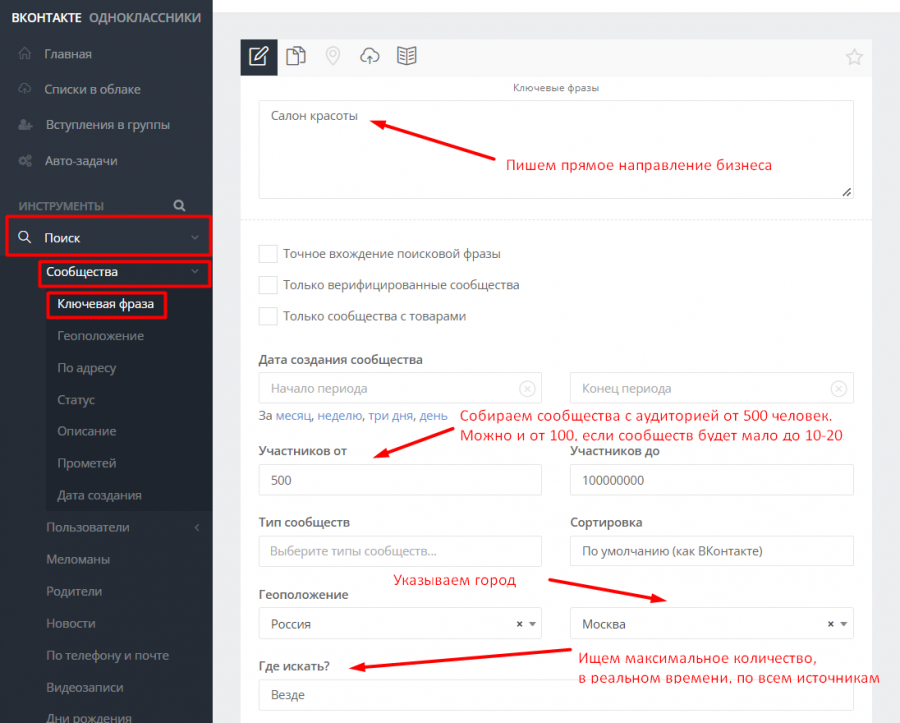900x723 pixels.
Task: Select По адресу search option
Action: coord(87,368)
